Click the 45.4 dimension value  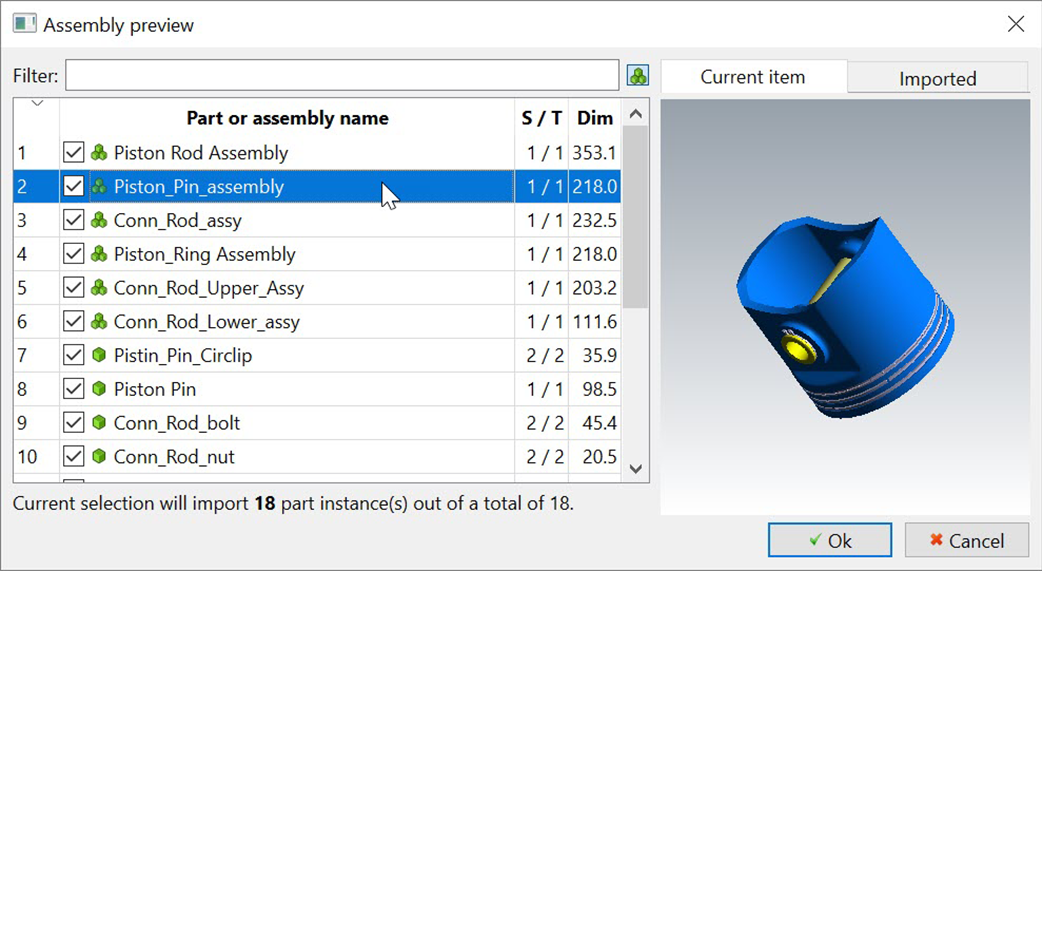point(600,423)
